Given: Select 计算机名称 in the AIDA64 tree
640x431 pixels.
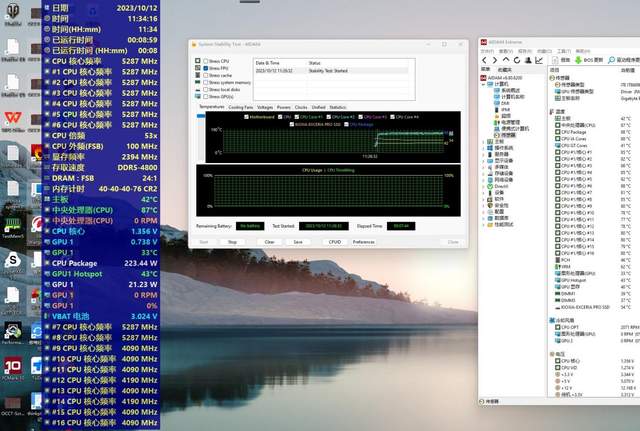Looking at the screenshot, I should pyautogui.click(x=509, y=97).
